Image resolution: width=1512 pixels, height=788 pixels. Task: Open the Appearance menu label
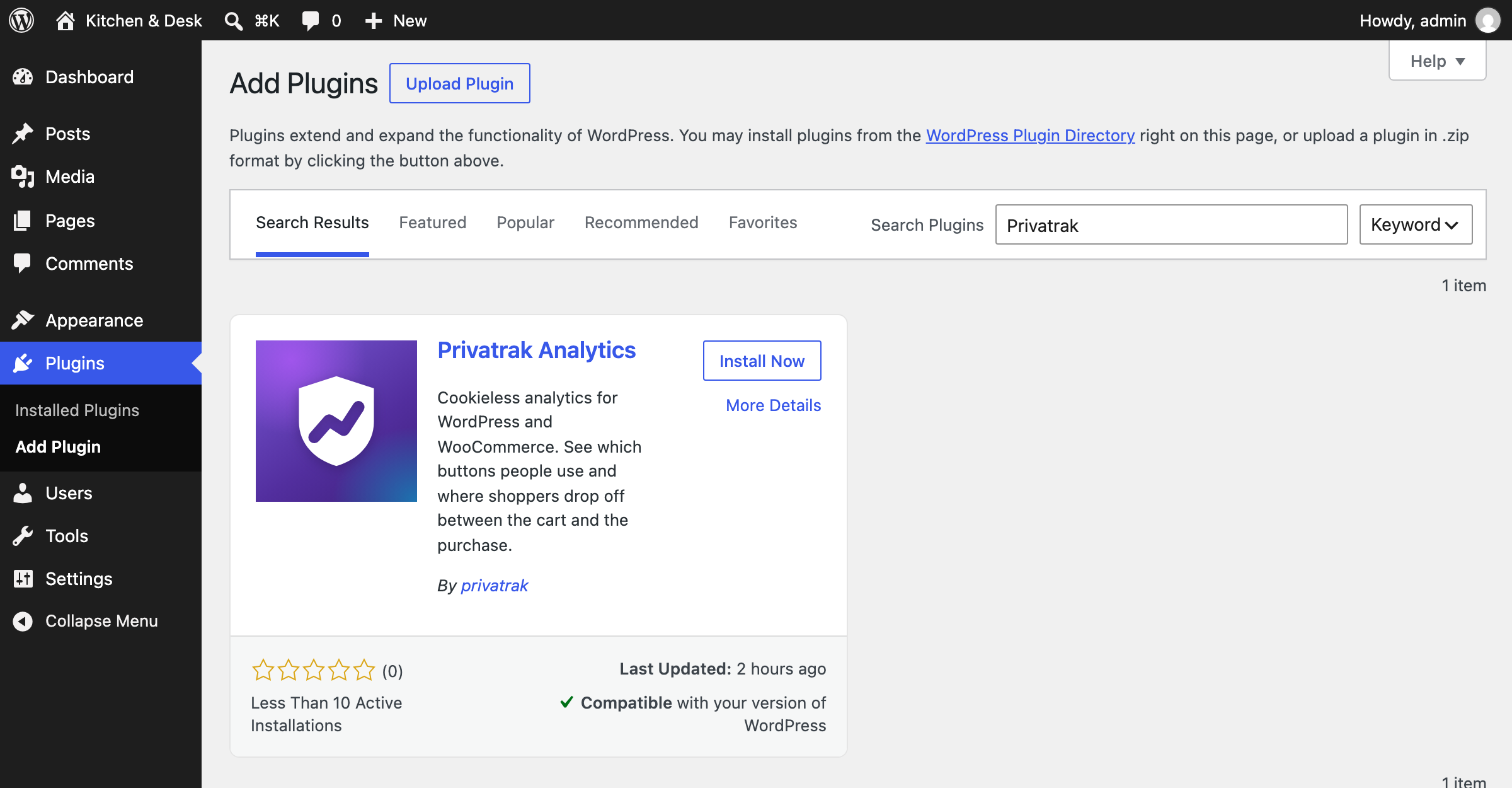click(x=94, y=320)
